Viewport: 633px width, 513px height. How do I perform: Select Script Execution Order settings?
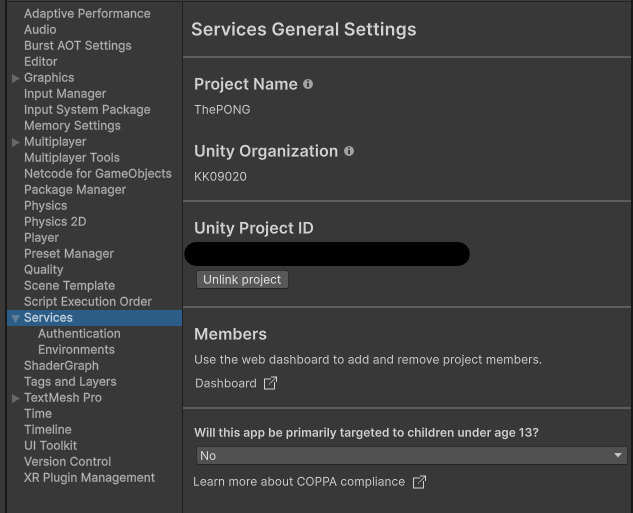[88, 302]
